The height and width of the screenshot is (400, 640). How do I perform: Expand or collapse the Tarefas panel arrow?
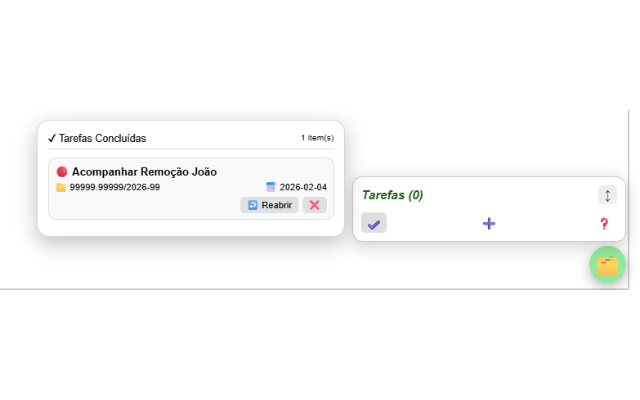point(607,195)
